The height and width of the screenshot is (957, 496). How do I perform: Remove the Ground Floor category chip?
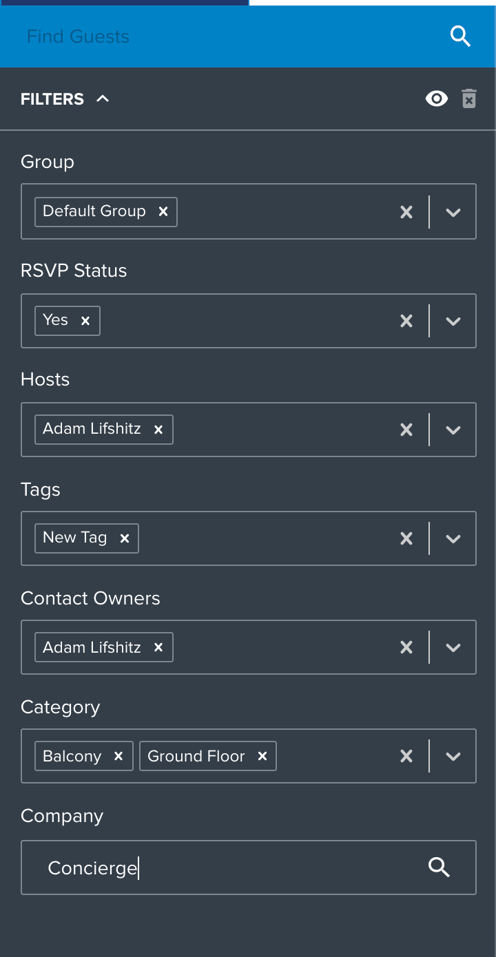[262, 756]
